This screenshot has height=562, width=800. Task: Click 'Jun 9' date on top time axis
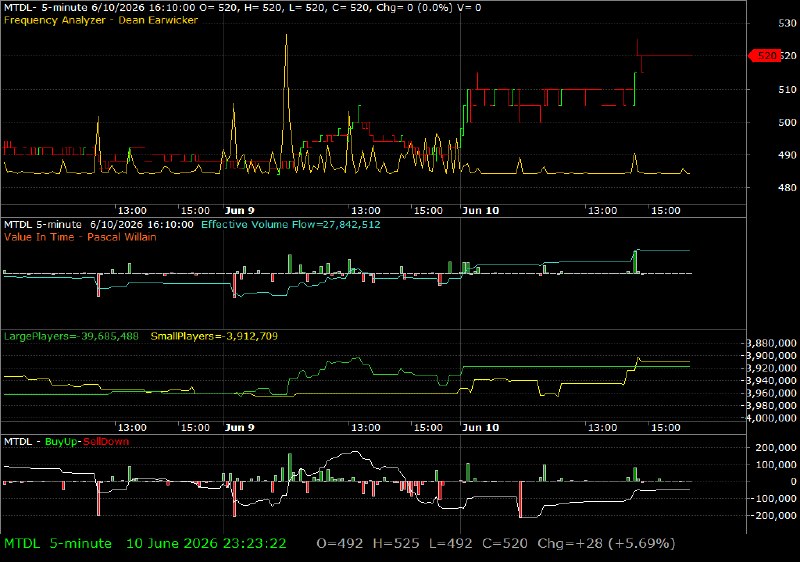pyautogui.click(x=239, y=211)
